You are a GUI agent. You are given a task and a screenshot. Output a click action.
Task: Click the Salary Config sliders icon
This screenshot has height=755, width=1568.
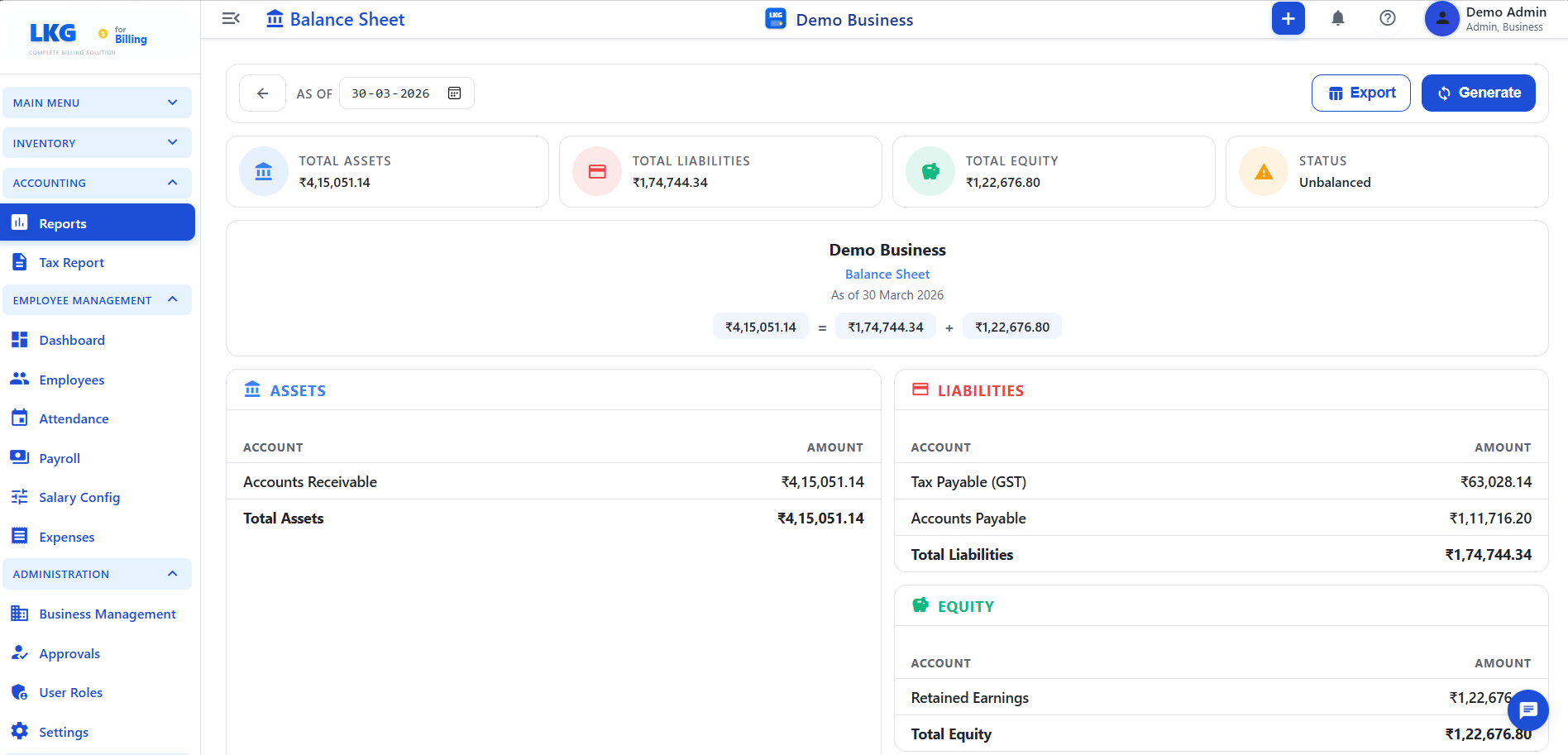tap(20, 497)
